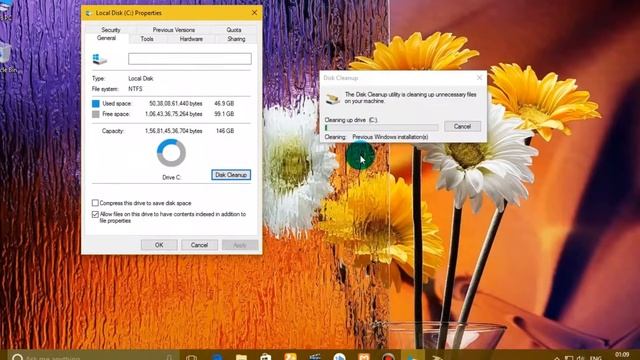Close the Local Disk (C:) Properties window
The width and height of the screenshot is (640, 360).
pos(254,13)
